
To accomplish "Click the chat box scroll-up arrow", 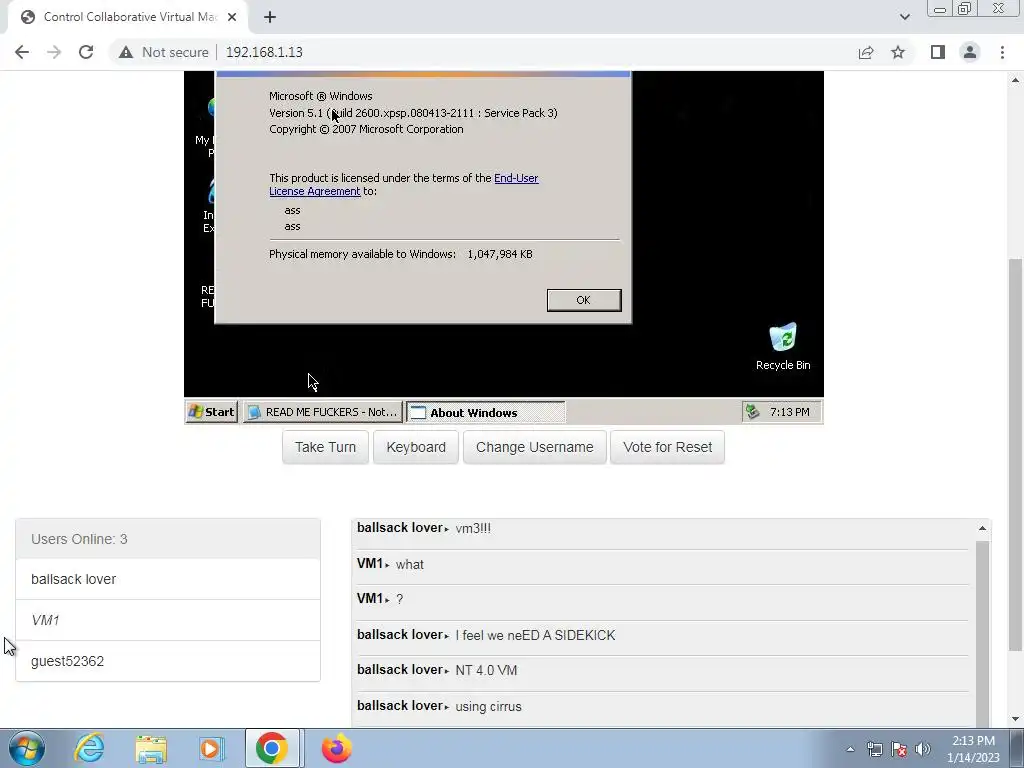I will pos(982,528).
